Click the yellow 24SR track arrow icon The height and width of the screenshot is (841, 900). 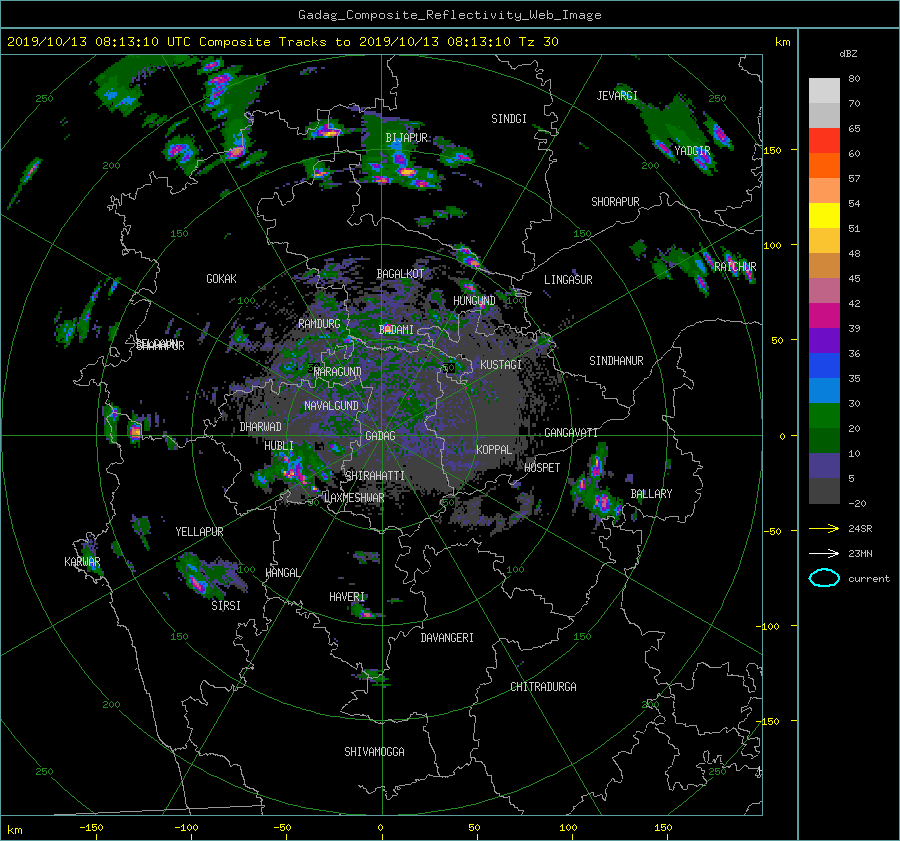pyautogui.click(x=824, y=528)
